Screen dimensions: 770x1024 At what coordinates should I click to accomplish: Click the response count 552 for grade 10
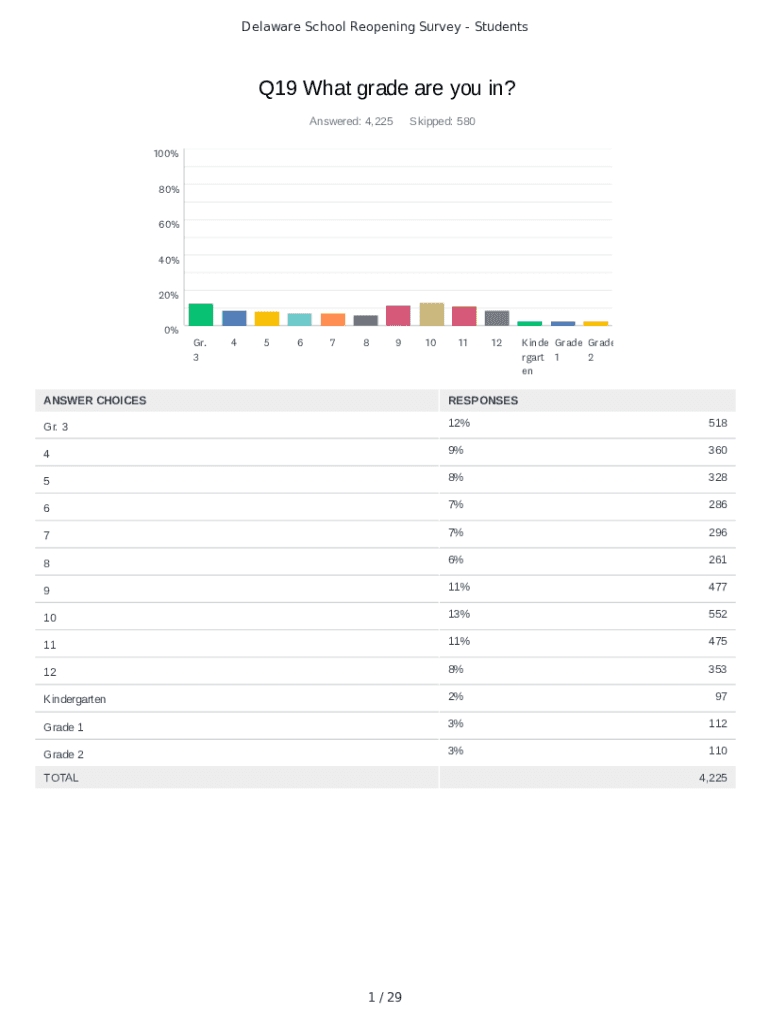(x=717, y=614)
